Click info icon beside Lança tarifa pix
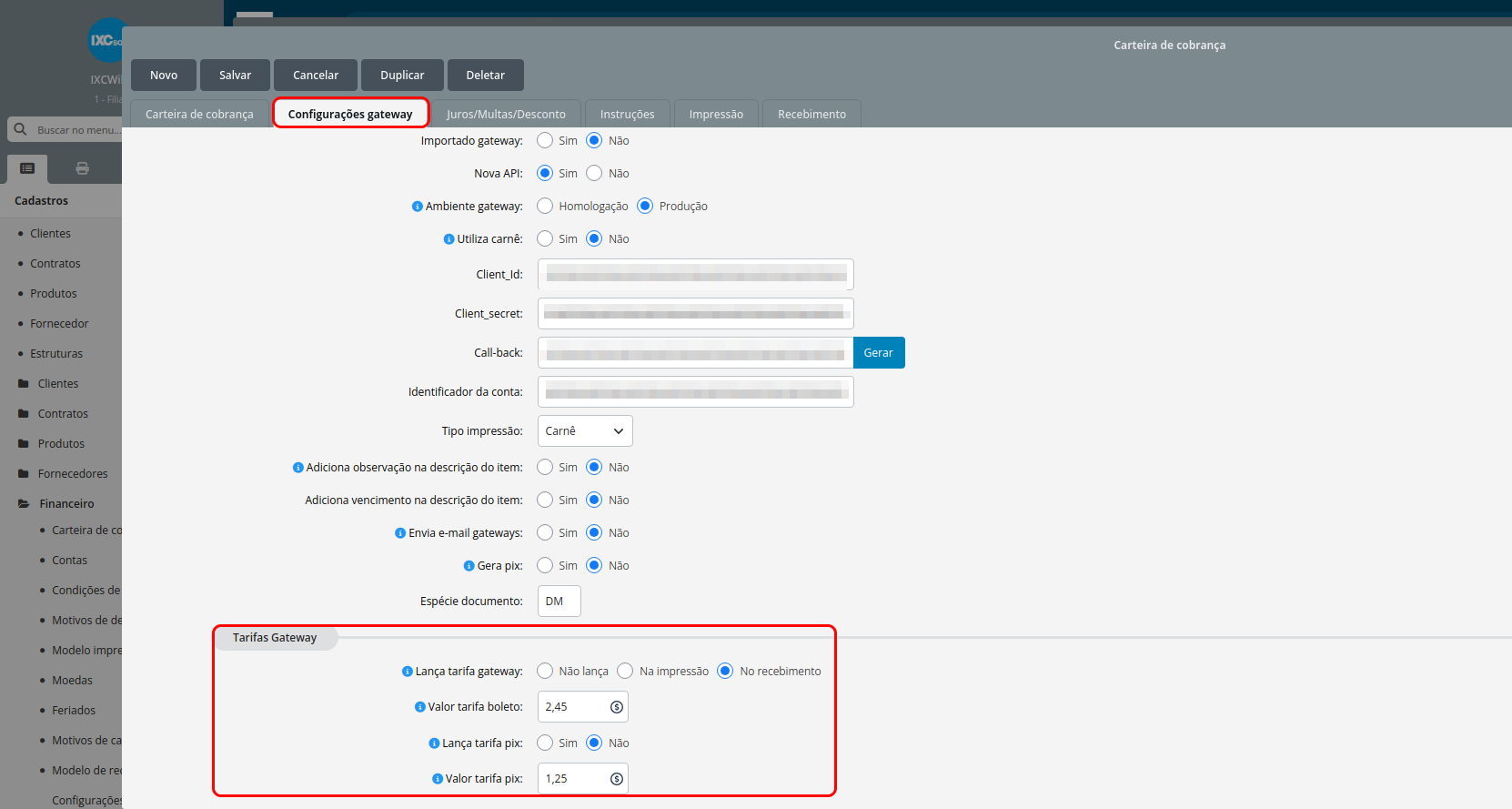The width and height of the screenshot is (1512, 809). pyautogui.click(x=434, y=743)
